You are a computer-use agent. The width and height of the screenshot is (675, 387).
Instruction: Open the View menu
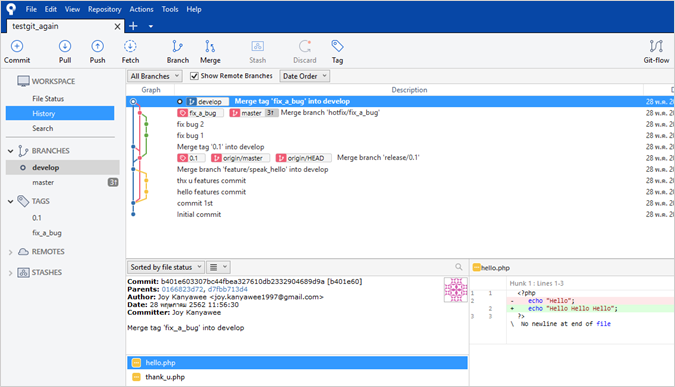point(72,9)
